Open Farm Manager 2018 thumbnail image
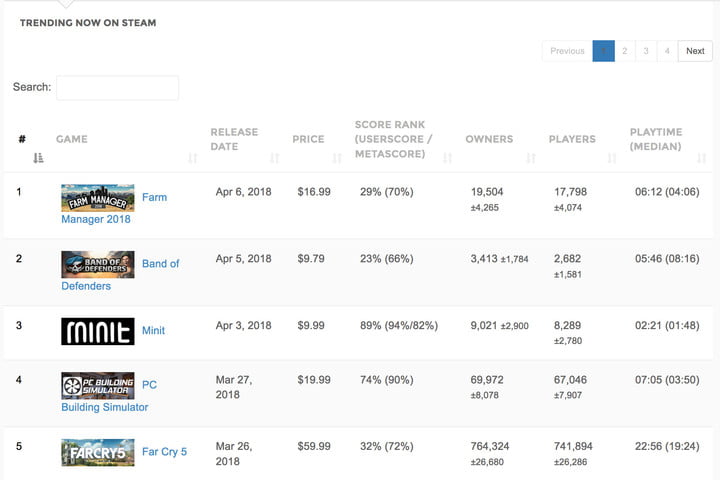720x480 pixels. click(x=98, y=198)
